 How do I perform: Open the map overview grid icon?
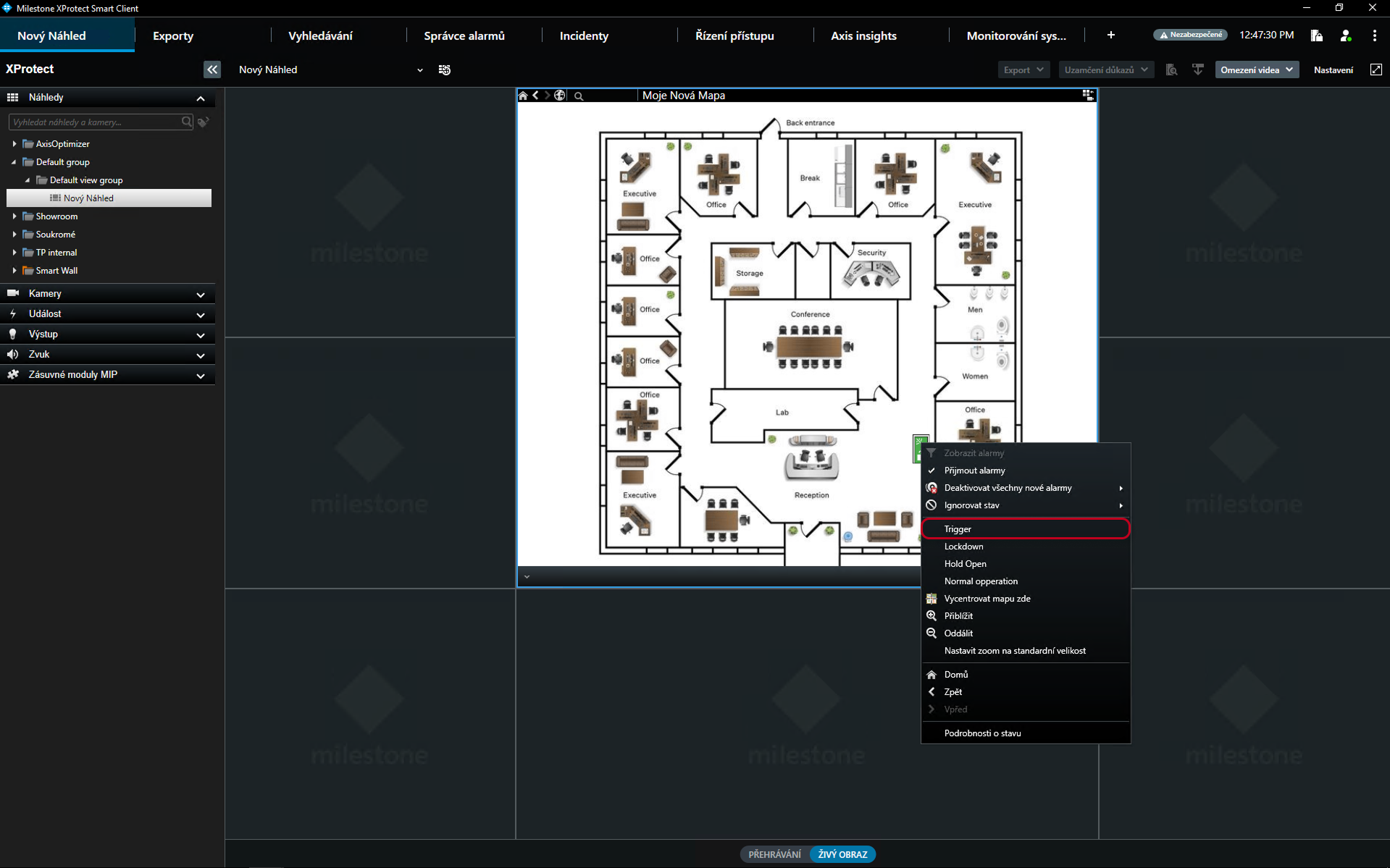click(1087, 95)
